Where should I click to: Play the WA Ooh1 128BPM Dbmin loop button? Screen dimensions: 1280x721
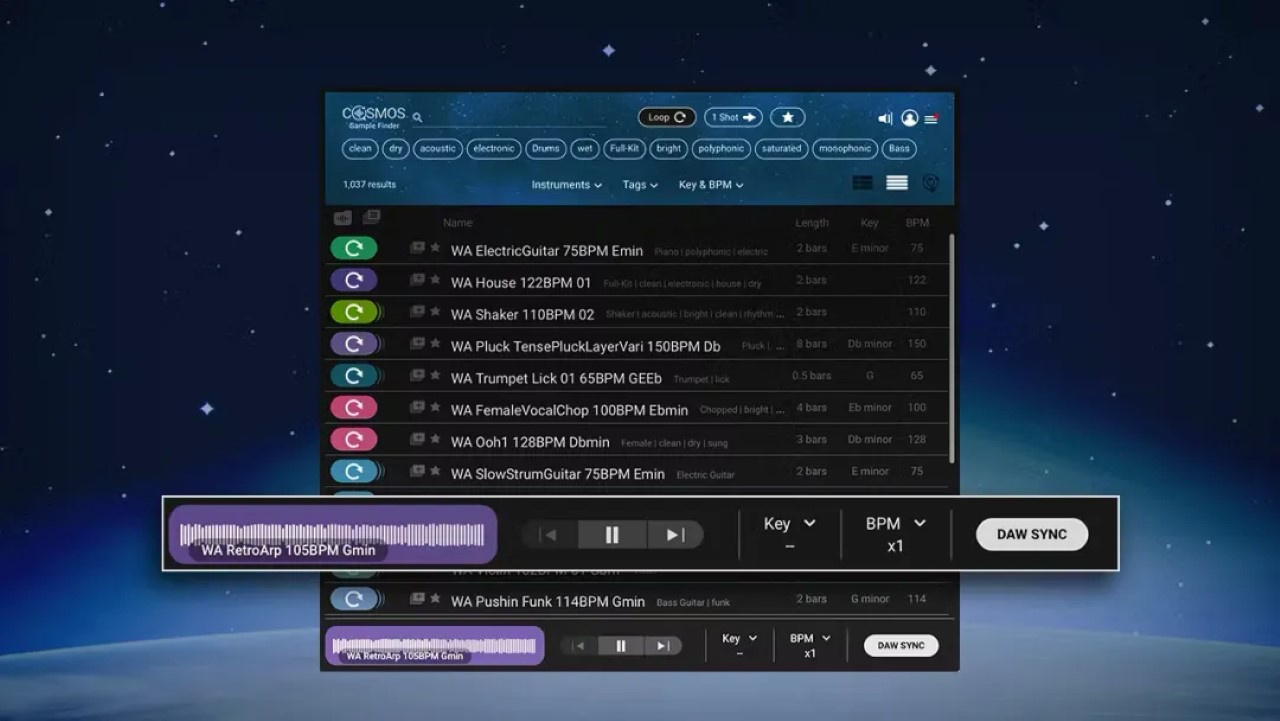point(354,440)
